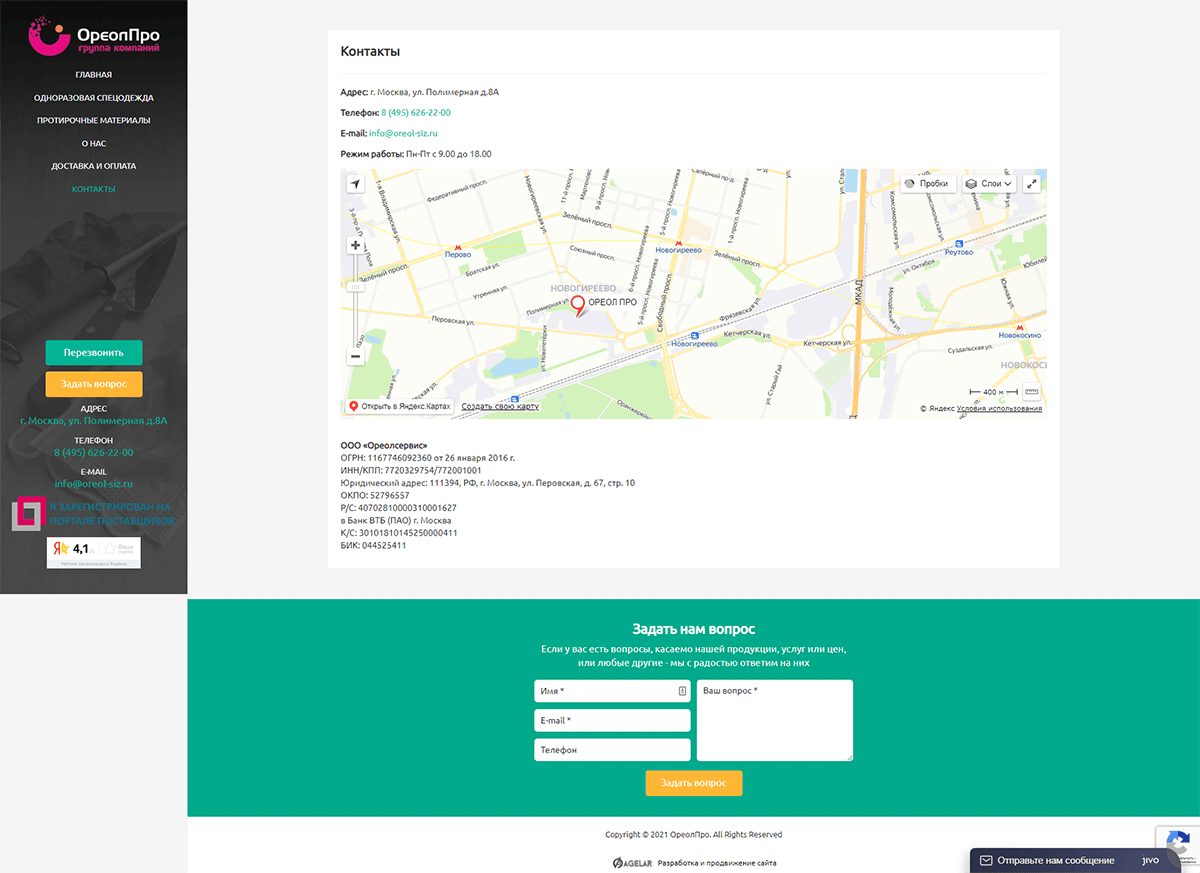
Task: Click the info@oreol-siz.ru link in Контакты
Action: click(404, 133)
